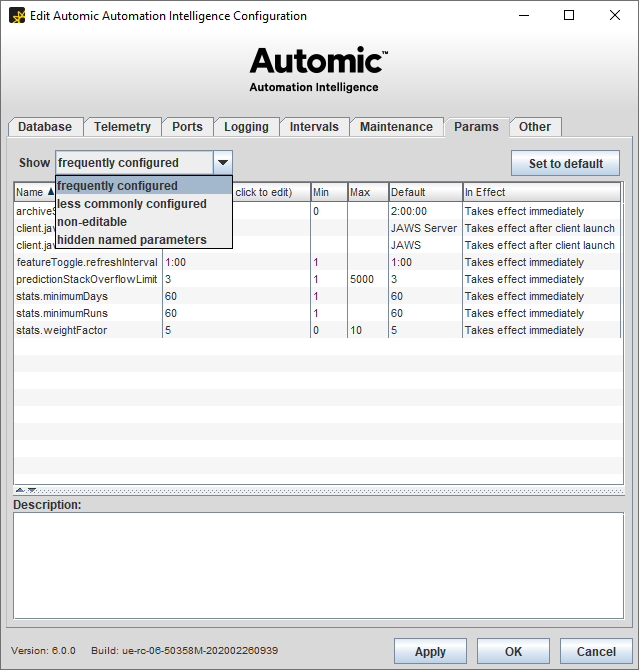Collapse split pane with up arrow
The image size is (639, 670).
pos(20,490)
